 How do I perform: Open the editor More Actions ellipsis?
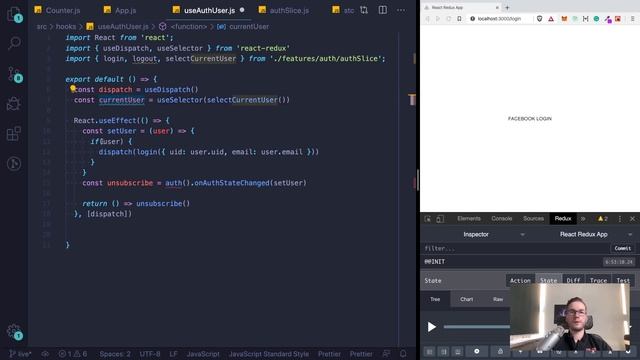401,10
